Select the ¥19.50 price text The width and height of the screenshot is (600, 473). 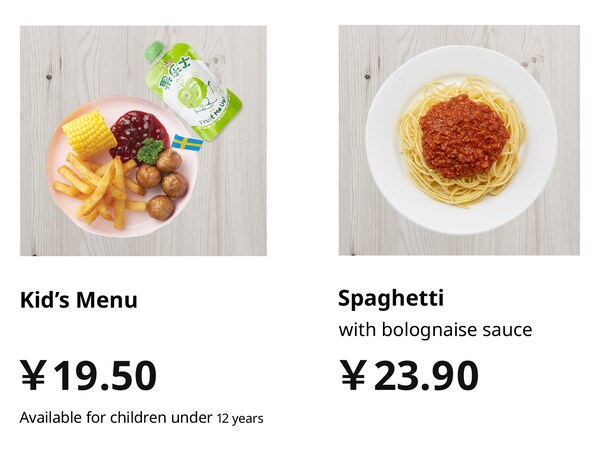(88, 375)
